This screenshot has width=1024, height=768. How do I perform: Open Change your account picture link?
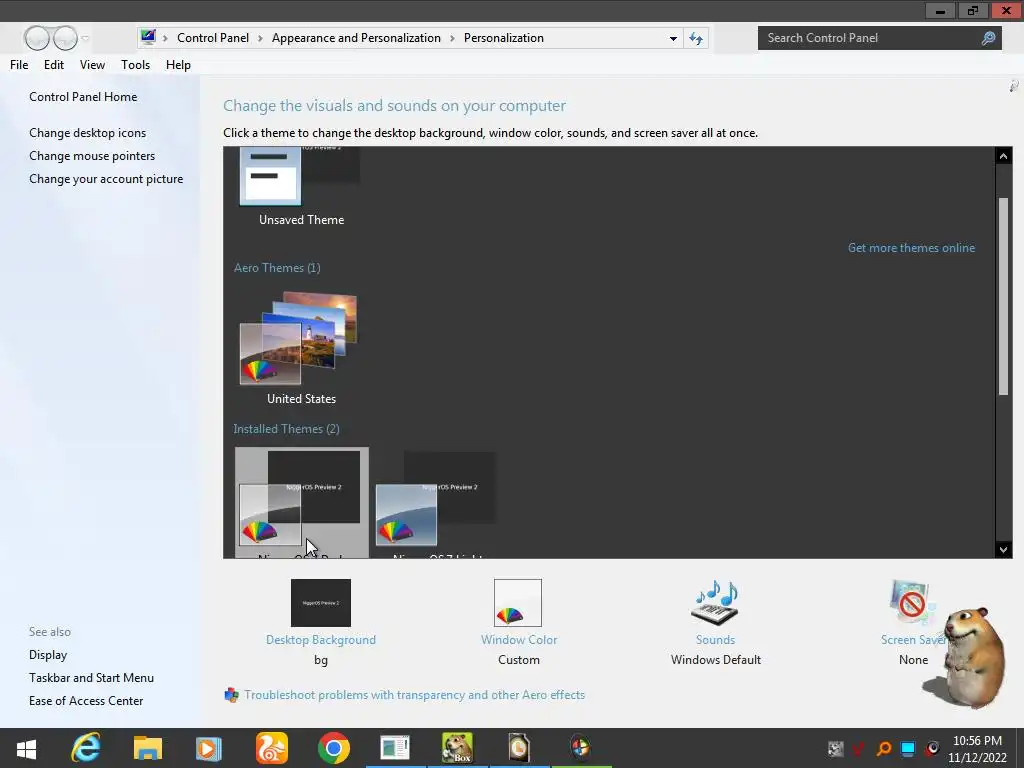(106, 179)
